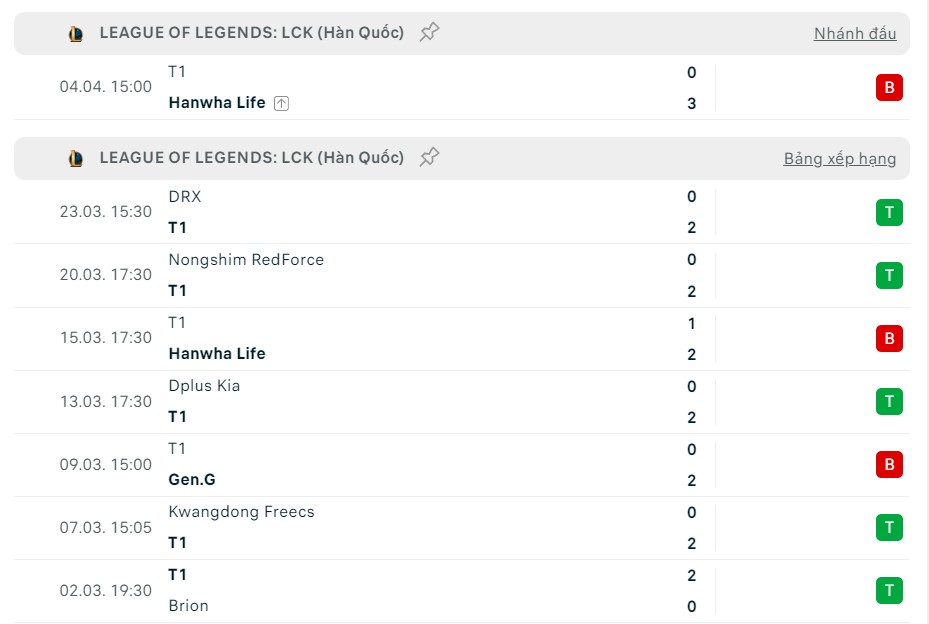Click the League of Legends logo in second header
Viewport: 929px width, 624px height.
(76, 158)
